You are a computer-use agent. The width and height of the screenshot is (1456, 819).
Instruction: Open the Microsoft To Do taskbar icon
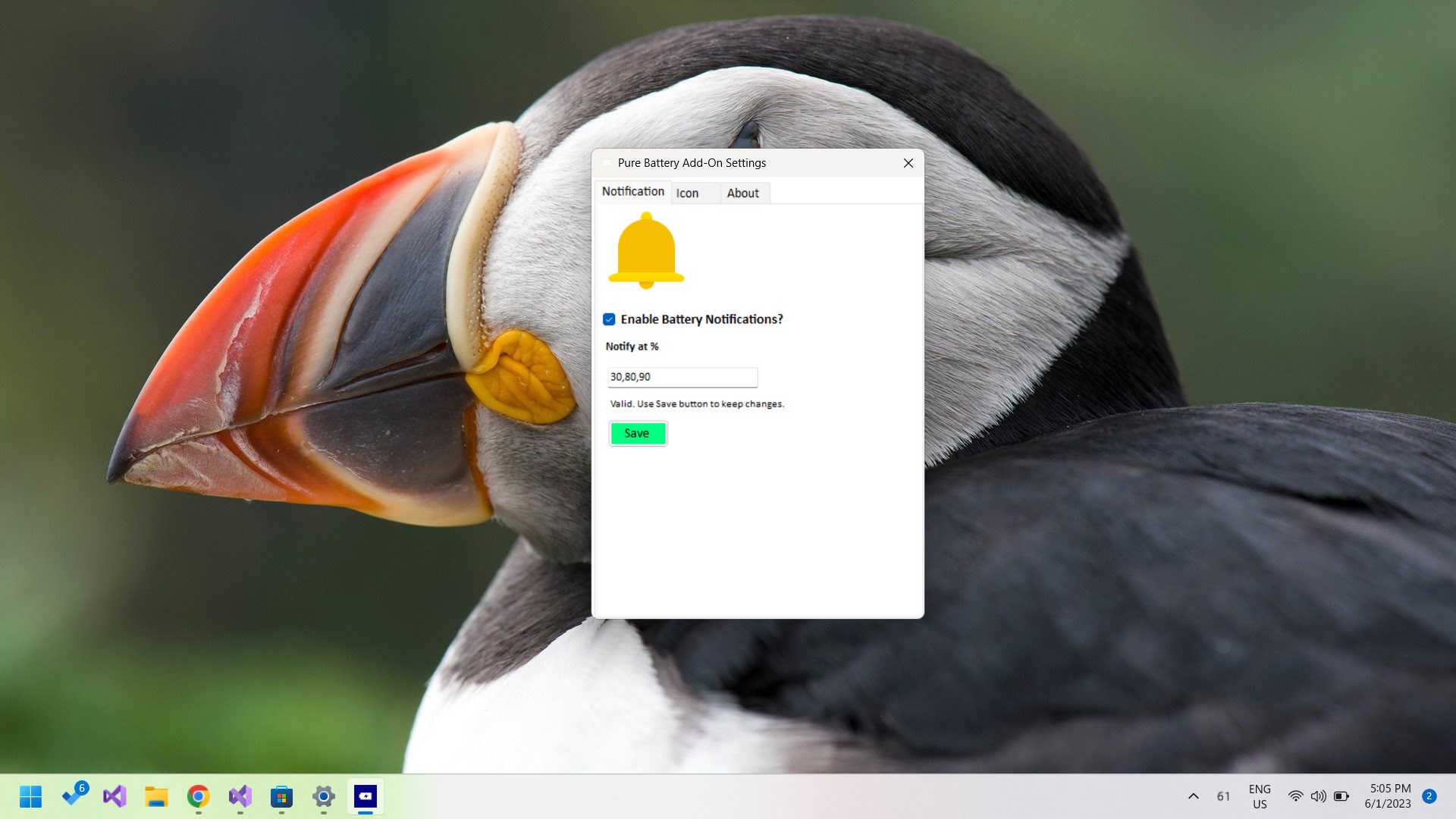pos(73,797)
